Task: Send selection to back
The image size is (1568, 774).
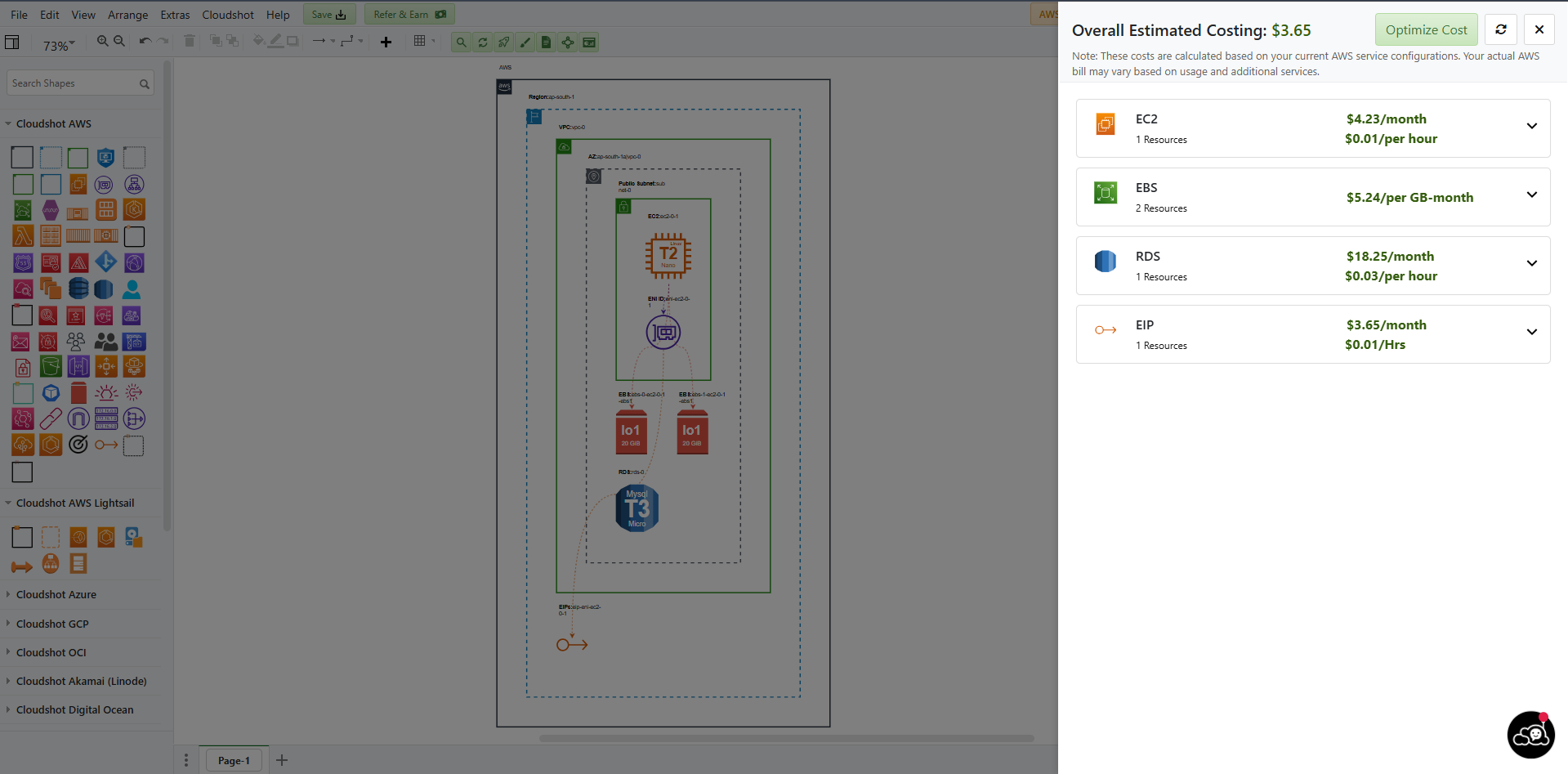Action: tap(233, 41)
